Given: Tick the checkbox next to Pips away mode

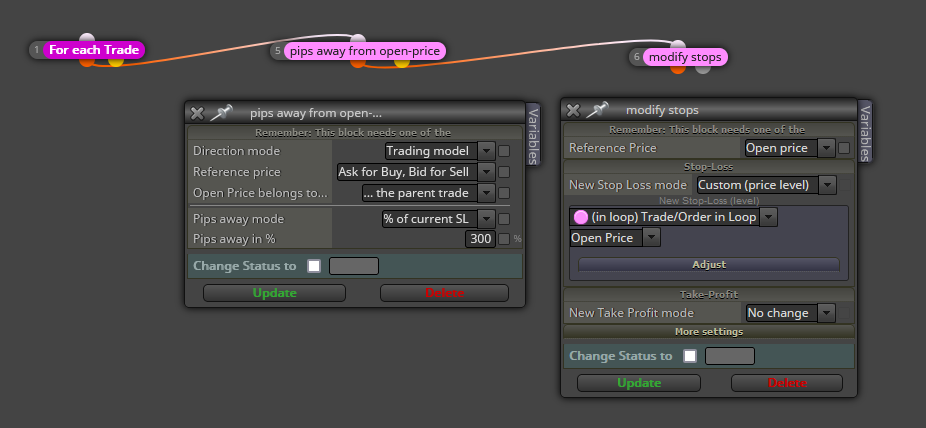Looking at the screenshot, I should [x=504, y=219].
